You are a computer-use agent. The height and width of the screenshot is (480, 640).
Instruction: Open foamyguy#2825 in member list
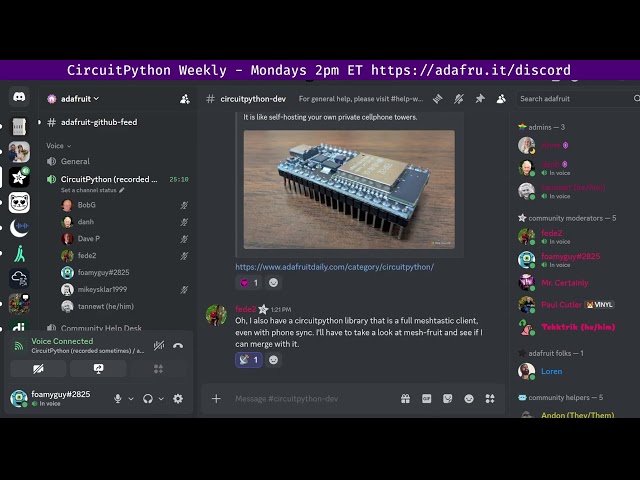click(570, 260)
